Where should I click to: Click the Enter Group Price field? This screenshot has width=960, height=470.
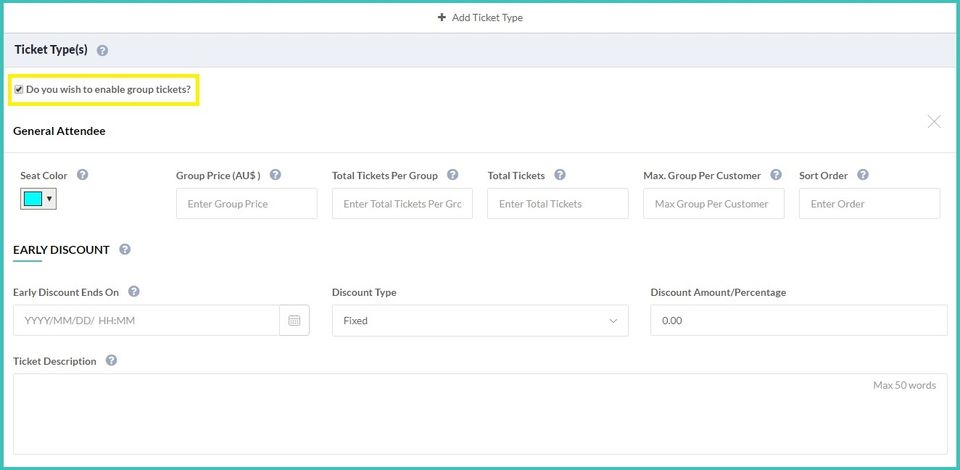coord(246,204)
